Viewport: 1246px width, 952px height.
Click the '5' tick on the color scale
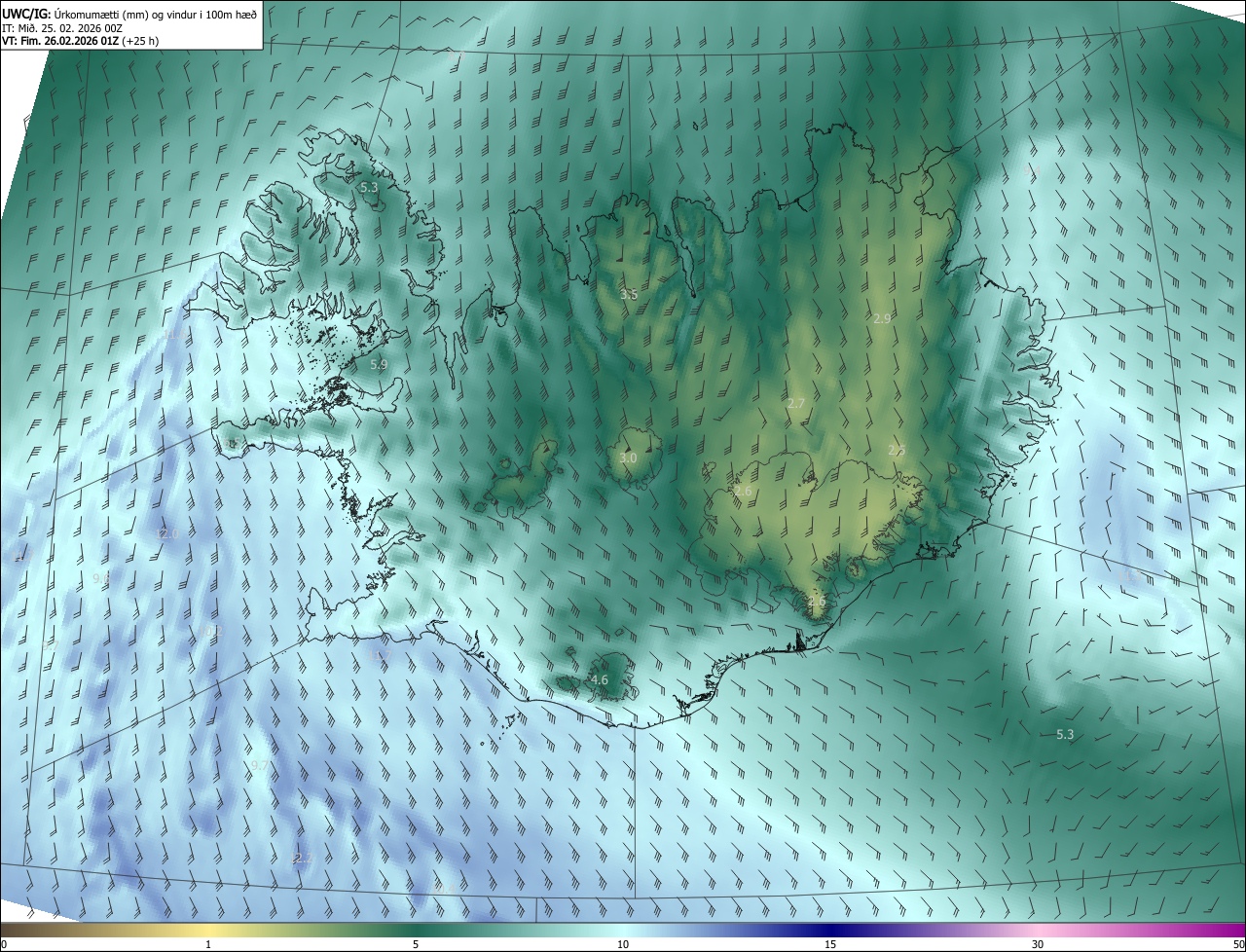click(x=416, y=945)
